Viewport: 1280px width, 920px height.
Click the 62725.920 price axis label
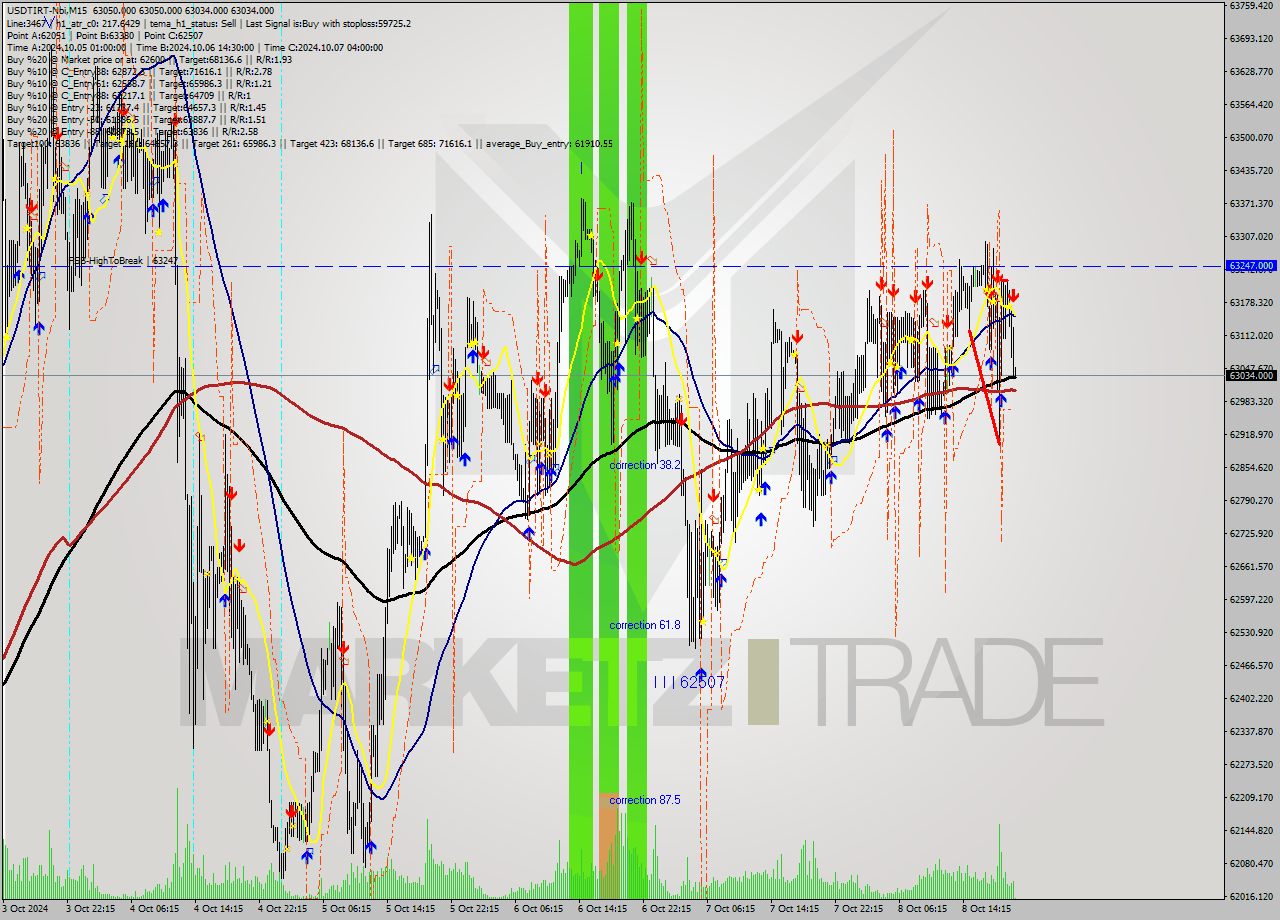pyautogui.click(x=1251, y=533)
